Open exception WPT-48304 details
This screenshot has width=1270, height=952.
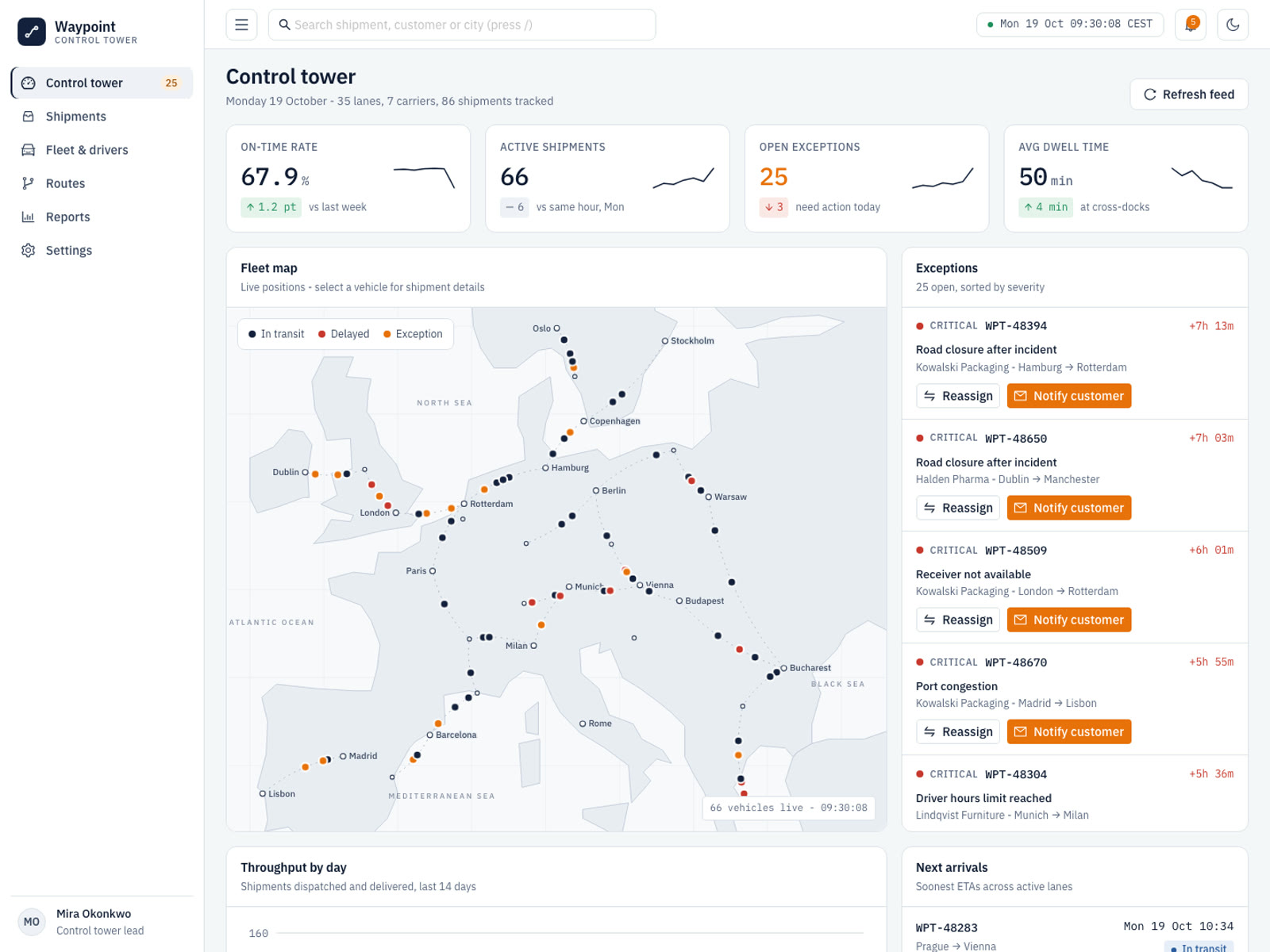tap(1075, 793)
